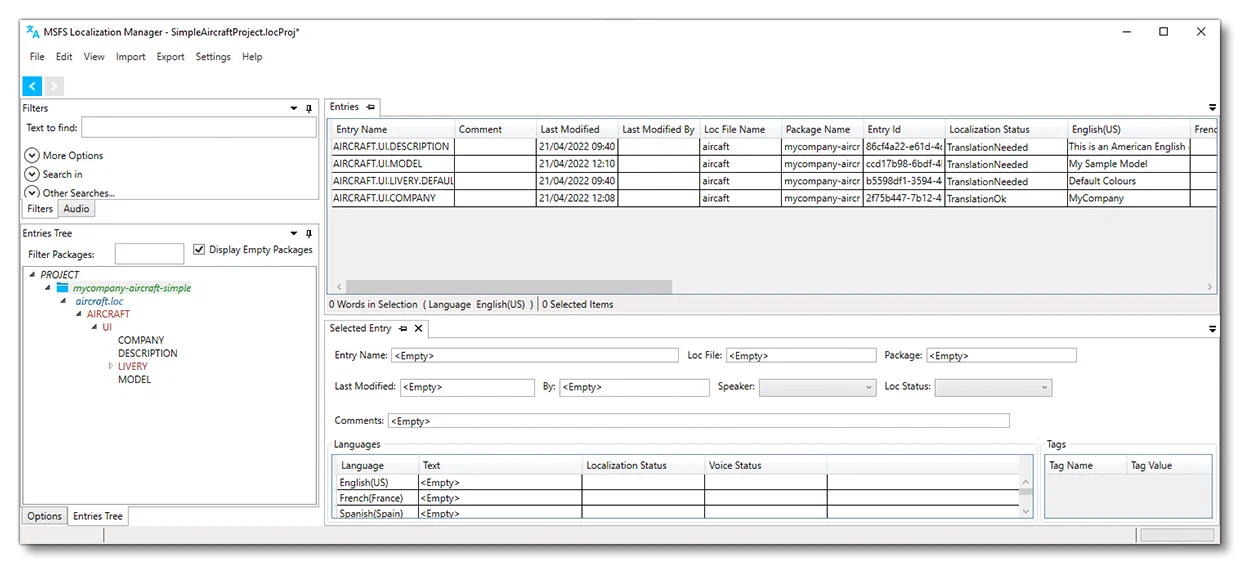Sort by Entry Name column header

(x=393, y=129)
